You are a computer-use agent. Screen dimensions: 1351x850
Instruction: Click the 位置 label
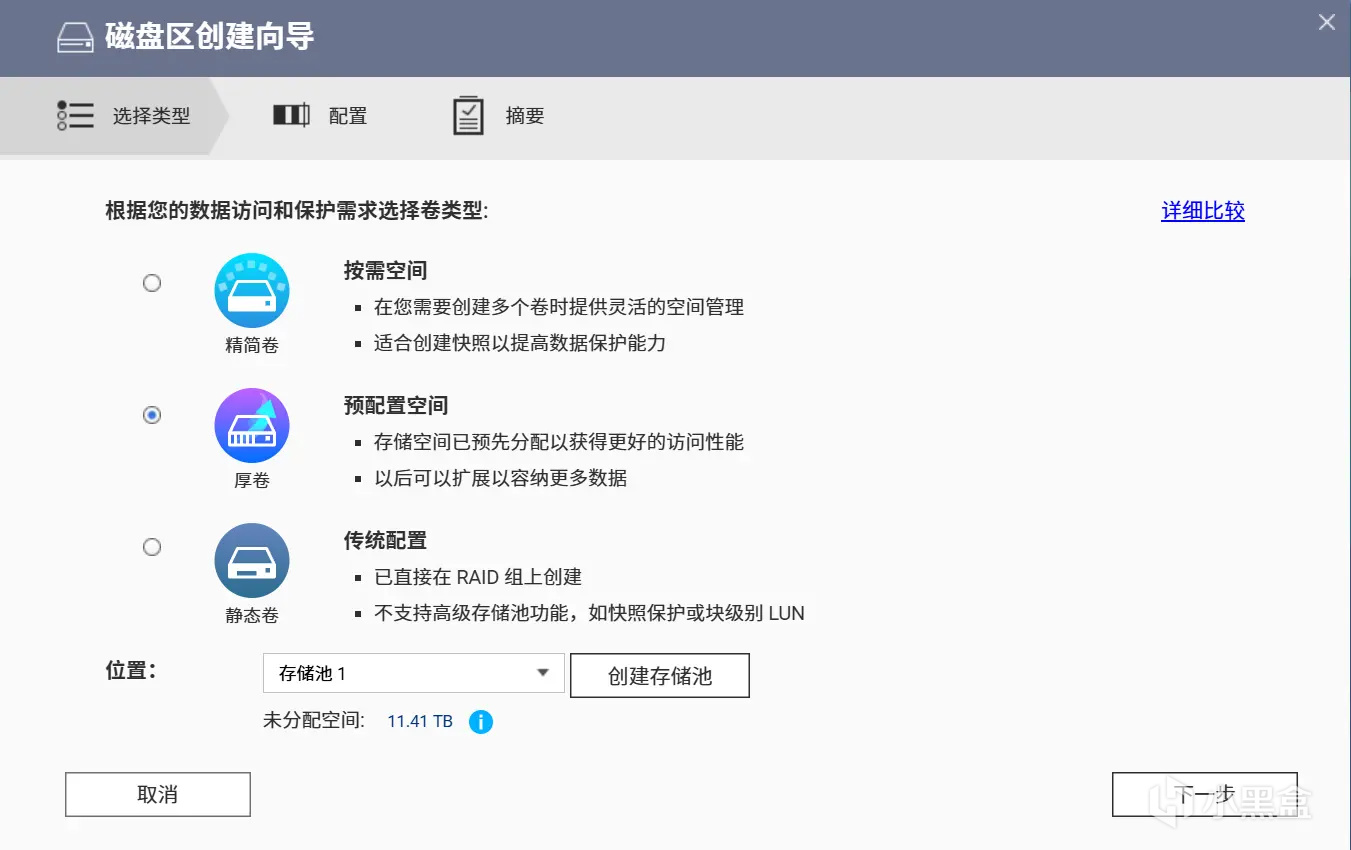point(131,671)
